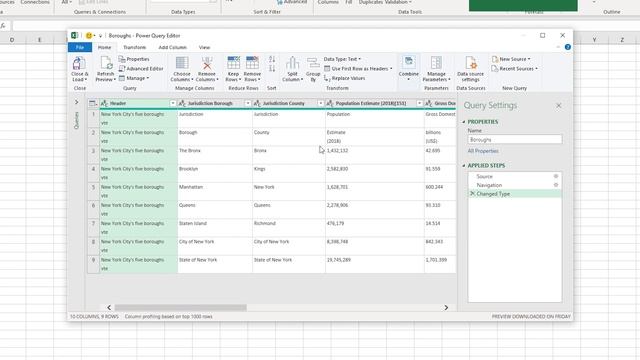640x360 pixels.
Task: Click the Keep Rows icon
Action: tap(233, 63)
